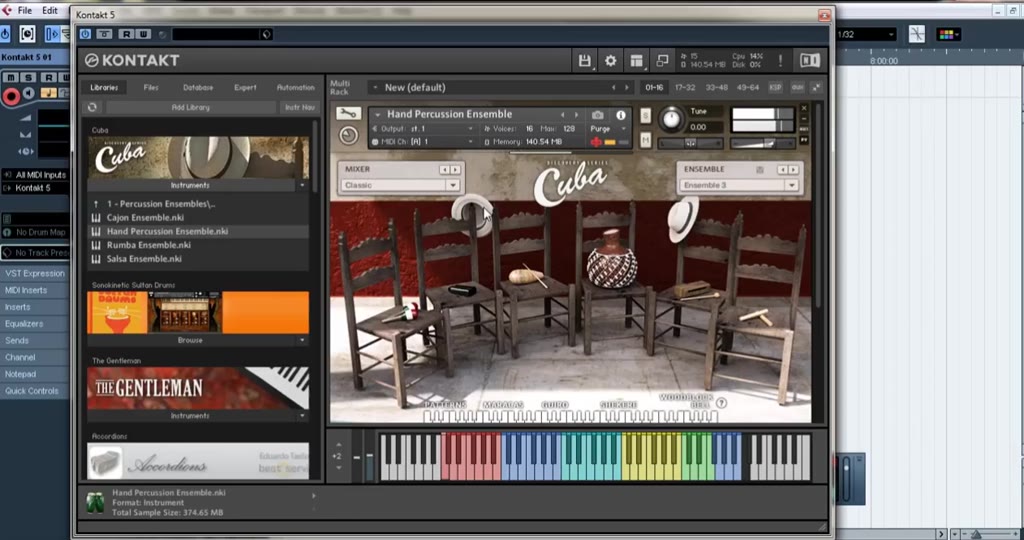1024x540 pixels.
Task: Click the Add Library button
Action: point(191,107)
